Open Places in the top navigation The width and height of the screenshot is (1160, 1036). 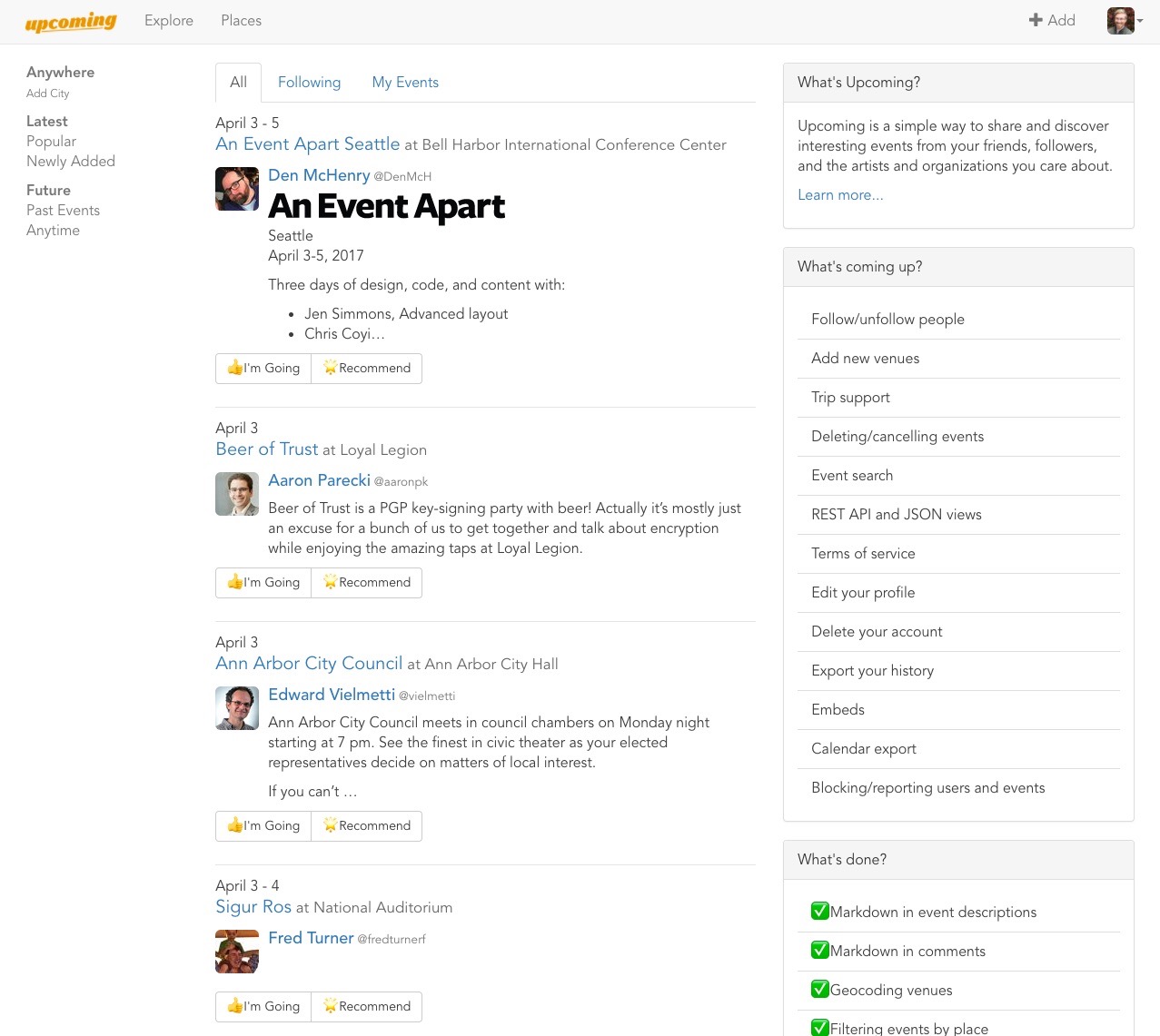pos(241,20)
